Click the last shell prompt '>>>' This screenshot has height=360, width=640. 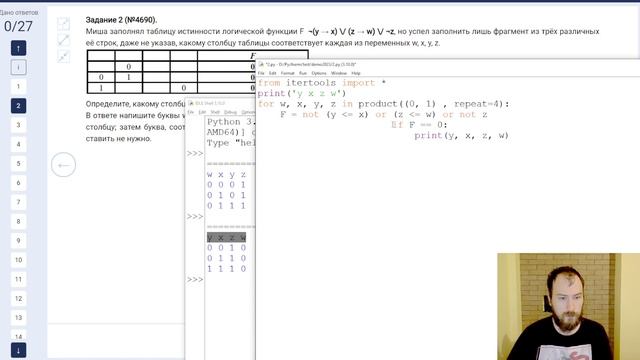(195, 280)
